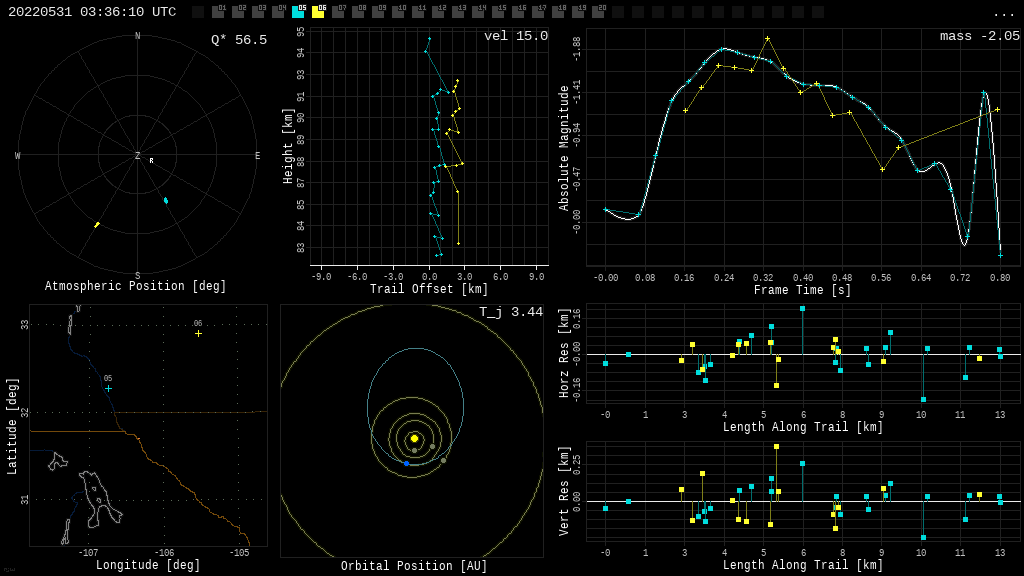Click the blue Earth dot in the orbital plot
1024x576 pixels.
click(x=406, y=463)
